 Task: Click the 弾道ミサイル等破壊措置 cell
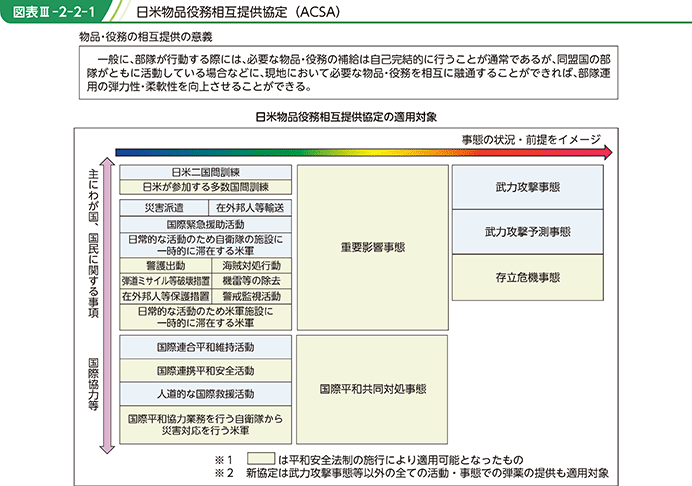point(165,281)
